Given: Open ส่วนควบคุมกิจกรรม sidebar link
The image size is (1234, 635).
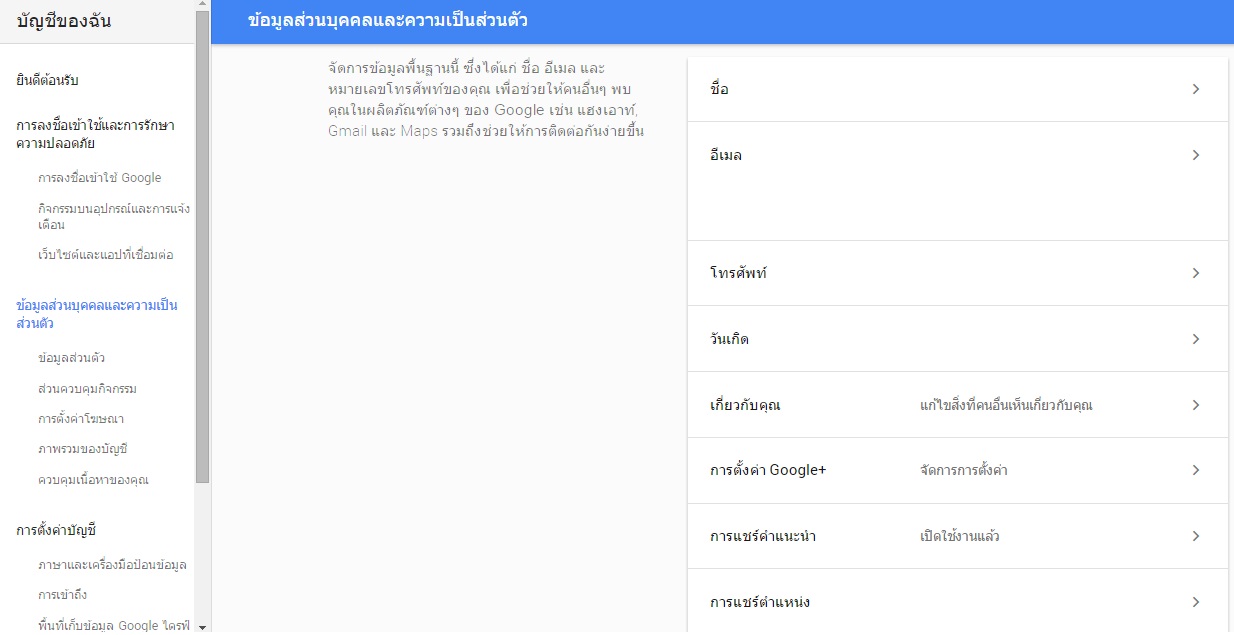Looking at the screenshot, I should (87, 388).
